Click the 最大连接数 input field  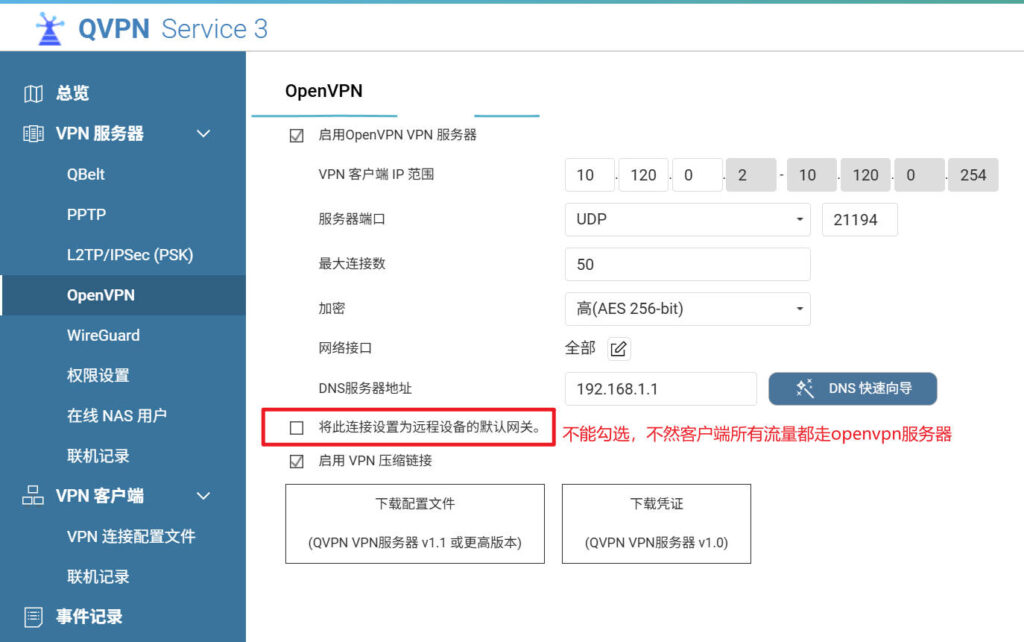pos(687,264)
